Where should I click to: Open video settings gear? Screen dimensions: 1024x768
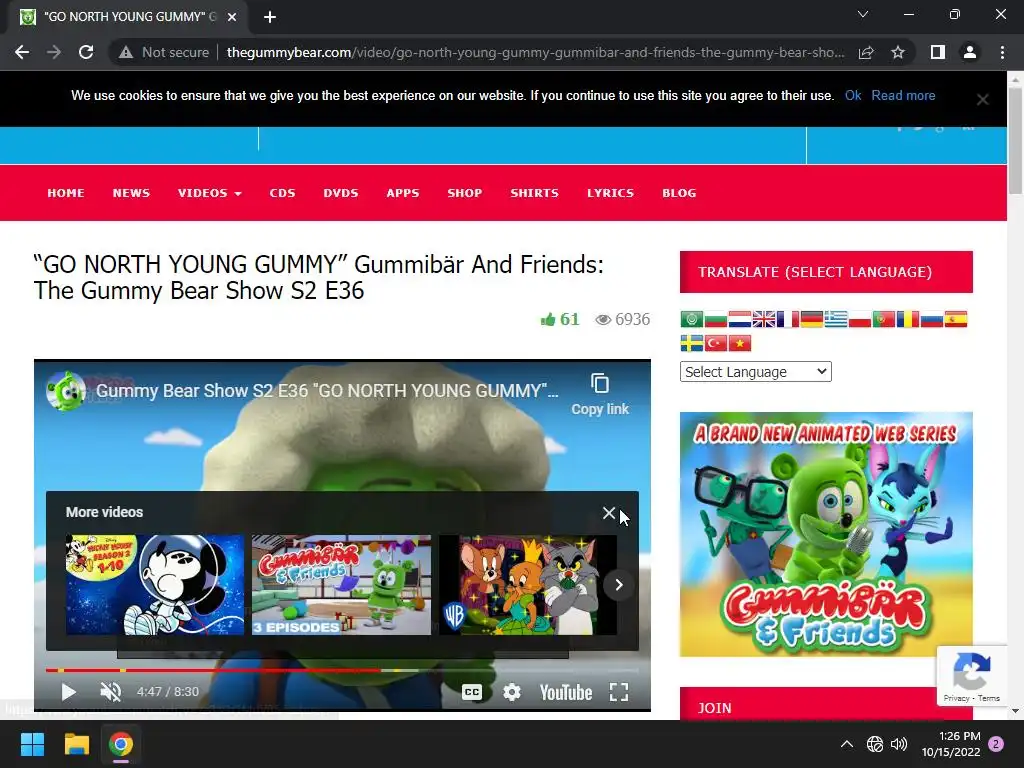click(x=512, y=692)
